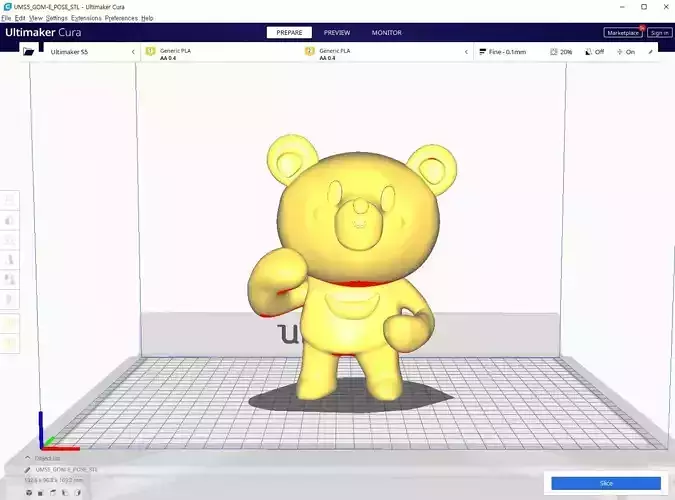This screenshot has height=500, width=675.
Task: Open the Help menu
Action: [x=147, y=18]
